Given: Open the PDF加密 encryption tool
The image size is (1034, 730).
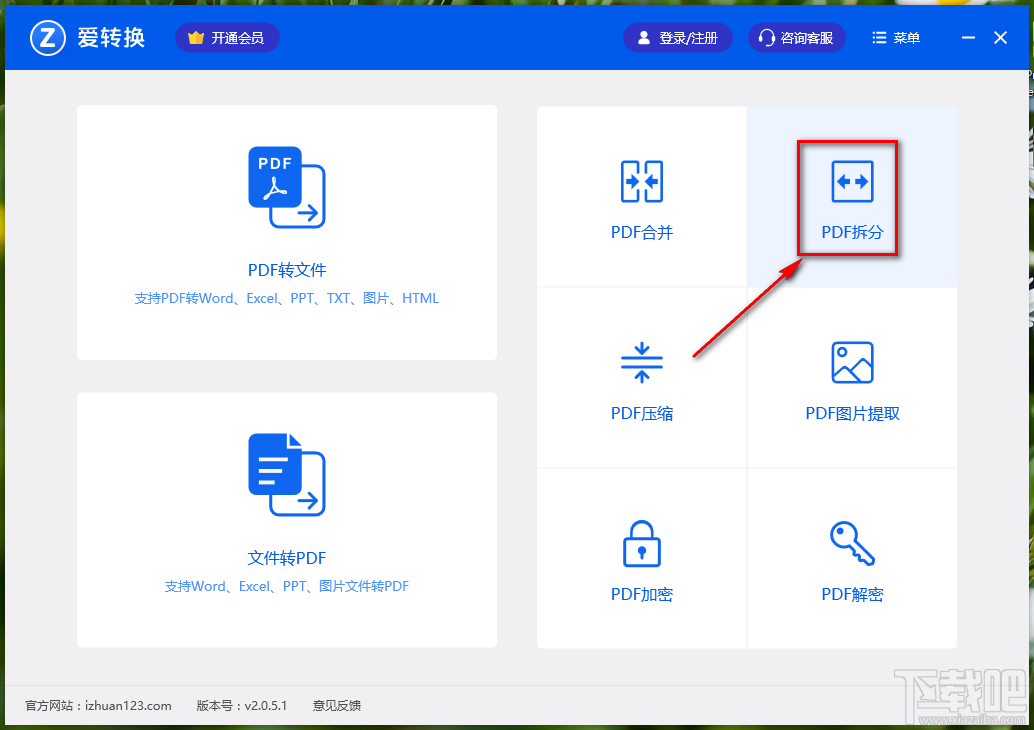Looking at the screenshot, I should [x=641, y=558].
